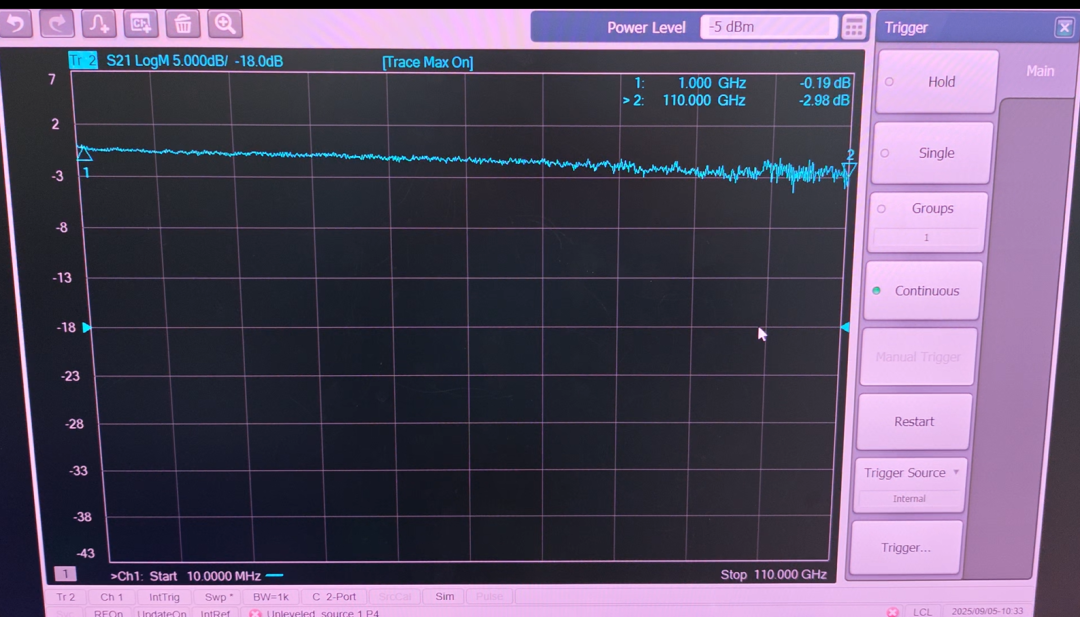Open the Power Level keypad icon
Screen dimensions: 1080x617
click(x=853, y=27)
